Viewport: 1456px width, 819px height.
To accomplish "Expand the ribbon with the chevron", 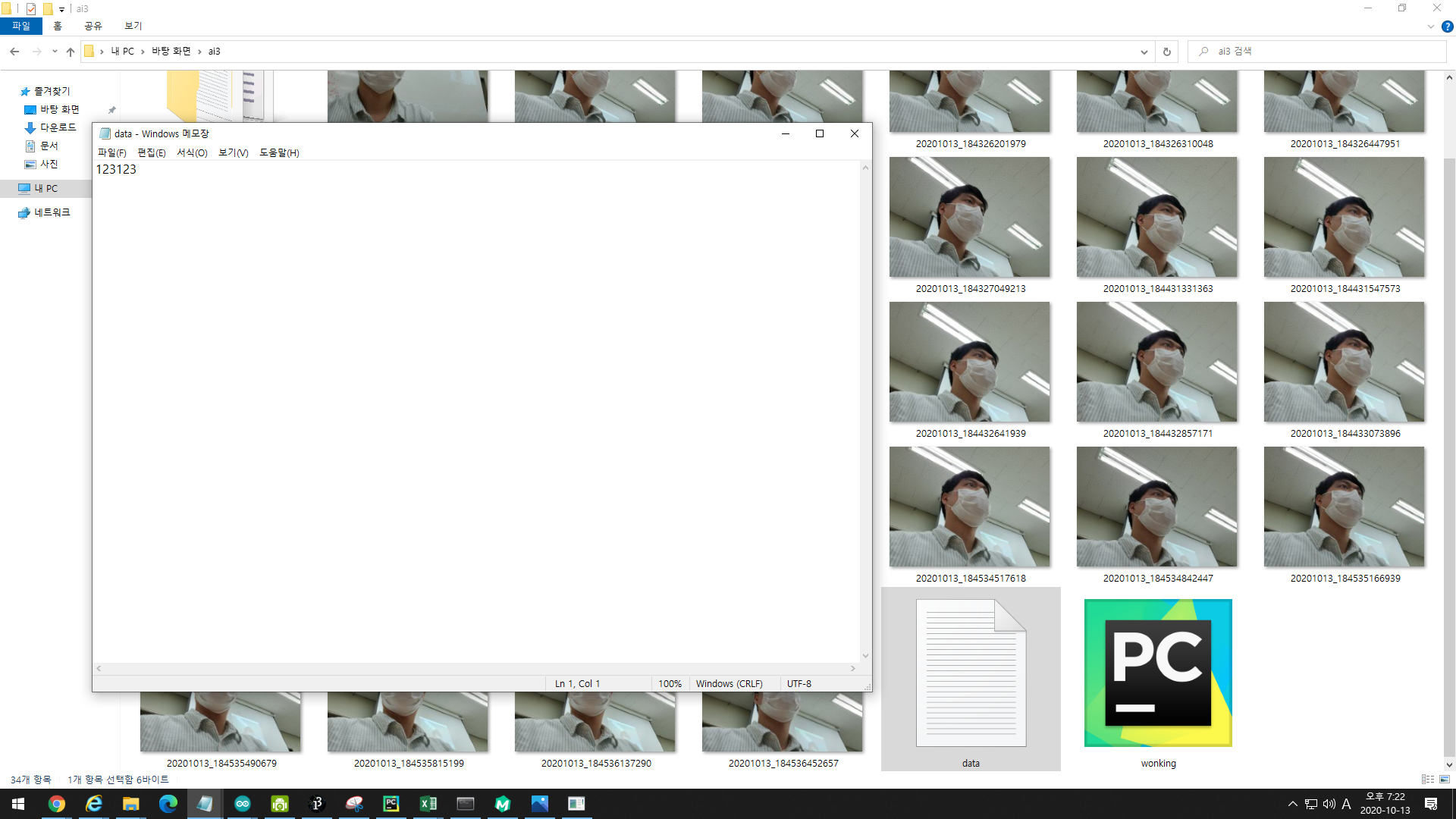I will click(1431, 27).
